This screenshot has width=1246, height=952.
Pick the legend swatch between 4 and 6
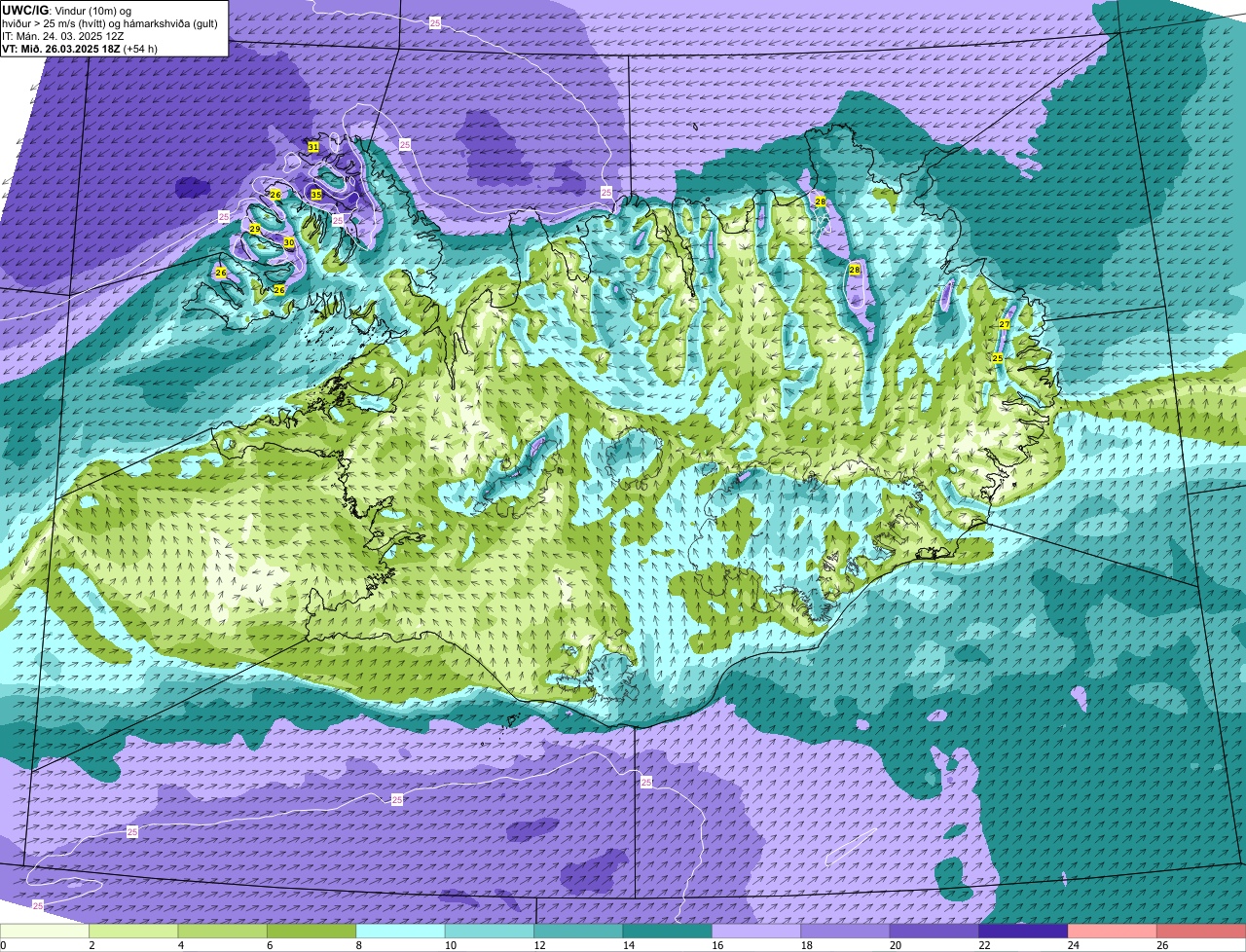pos(223,931)
